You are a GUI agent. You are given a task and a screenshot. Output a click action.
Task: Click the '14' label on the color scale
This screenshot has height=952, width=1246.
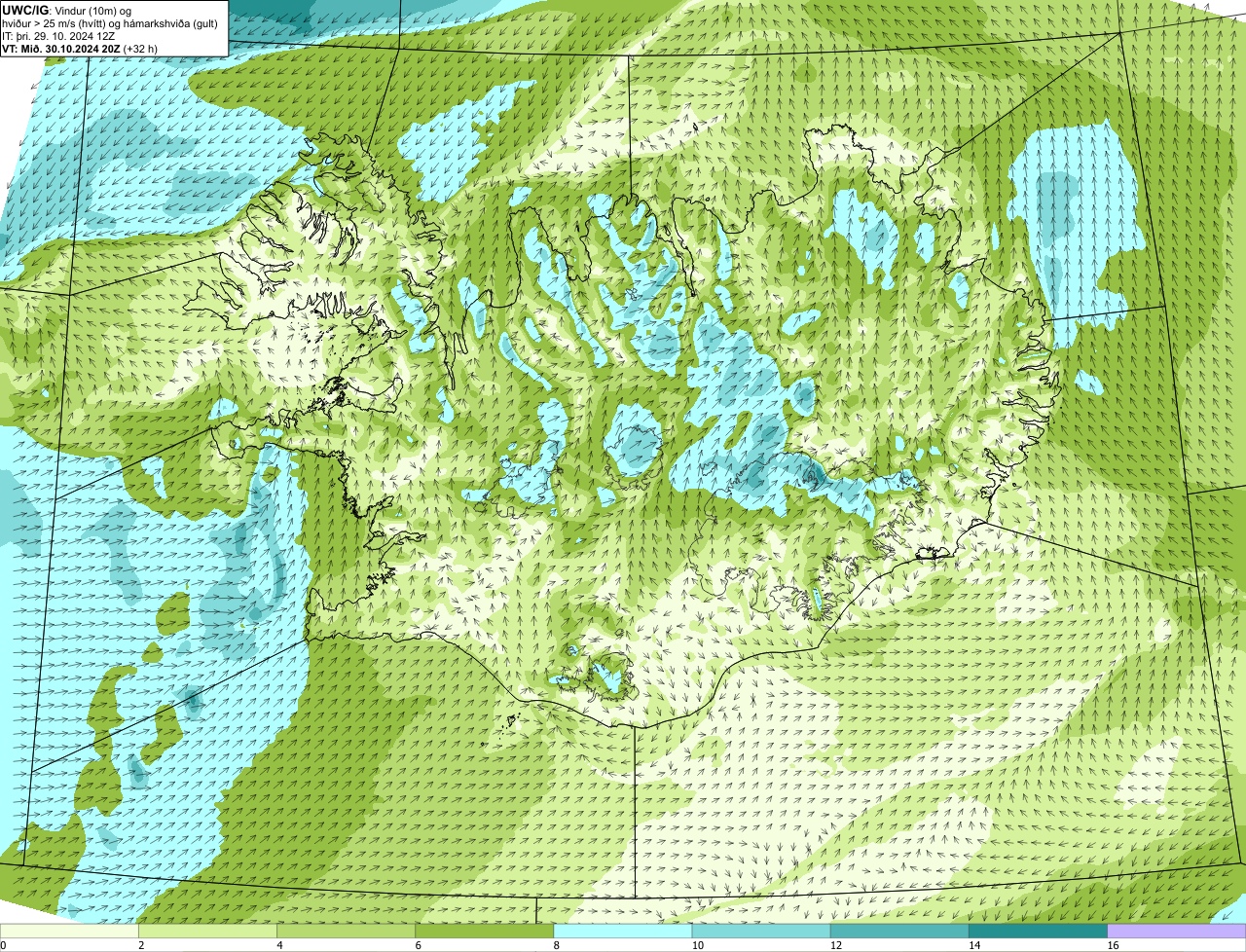(x=973, y=945)
